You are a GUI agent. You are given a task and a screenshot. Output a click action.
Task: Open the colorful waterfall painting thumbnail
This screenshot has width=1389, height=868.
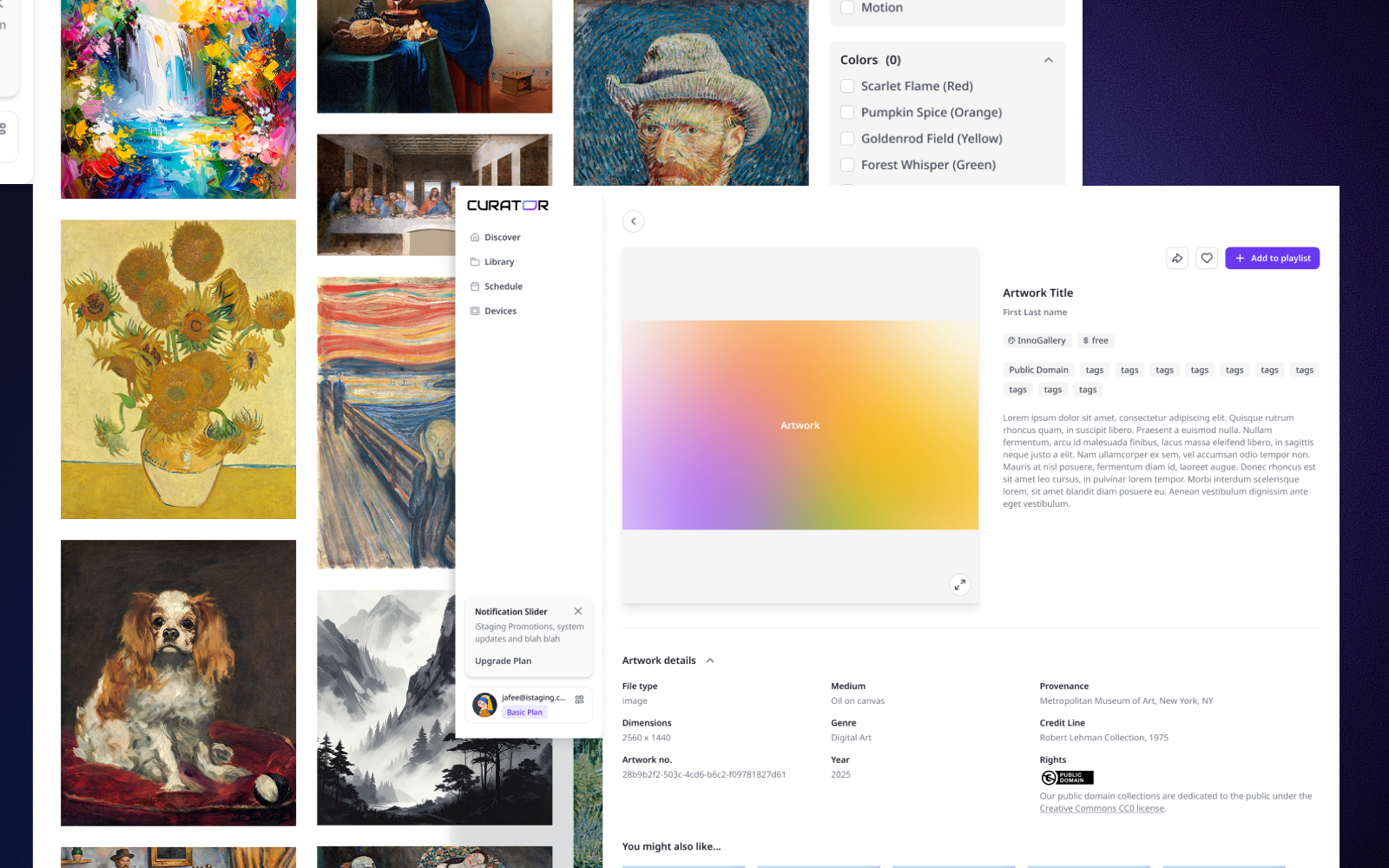pyautogui.click(x=178, y=99)
